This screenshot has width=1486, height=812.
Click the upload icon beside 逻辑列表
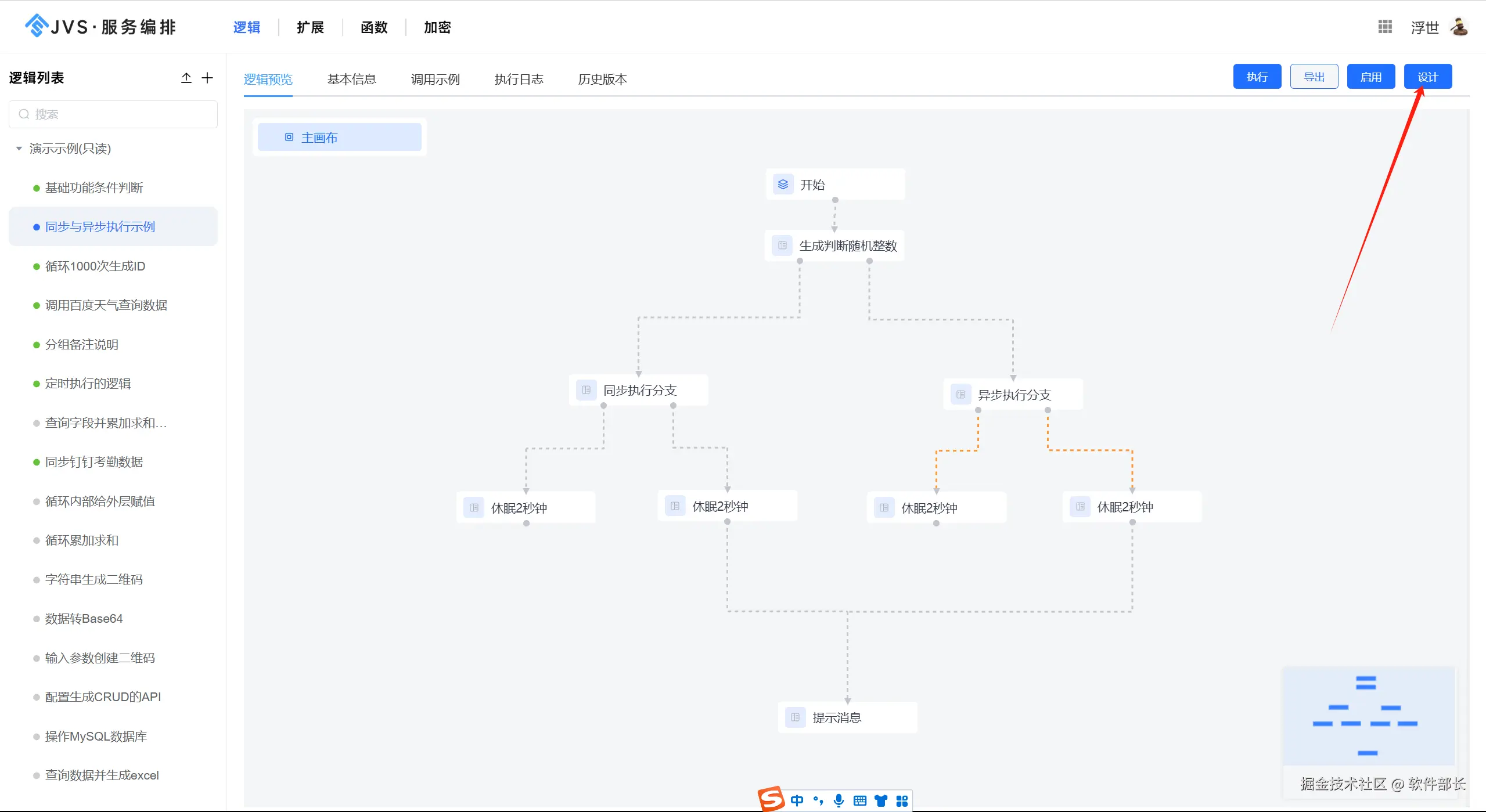pos(186,78)
